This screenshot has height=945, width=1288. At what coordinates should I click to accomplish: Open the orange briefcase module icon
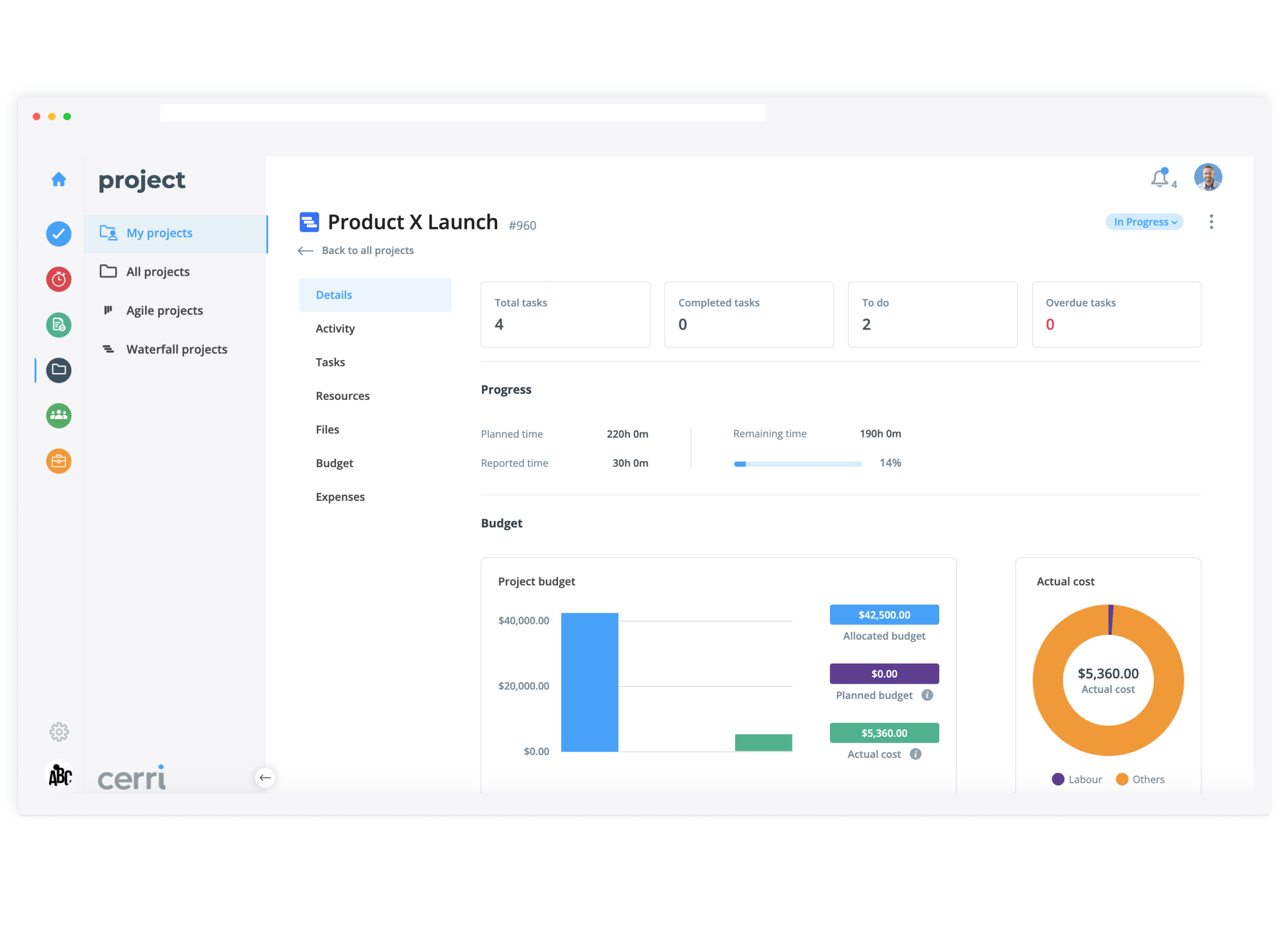pos(58,461)
